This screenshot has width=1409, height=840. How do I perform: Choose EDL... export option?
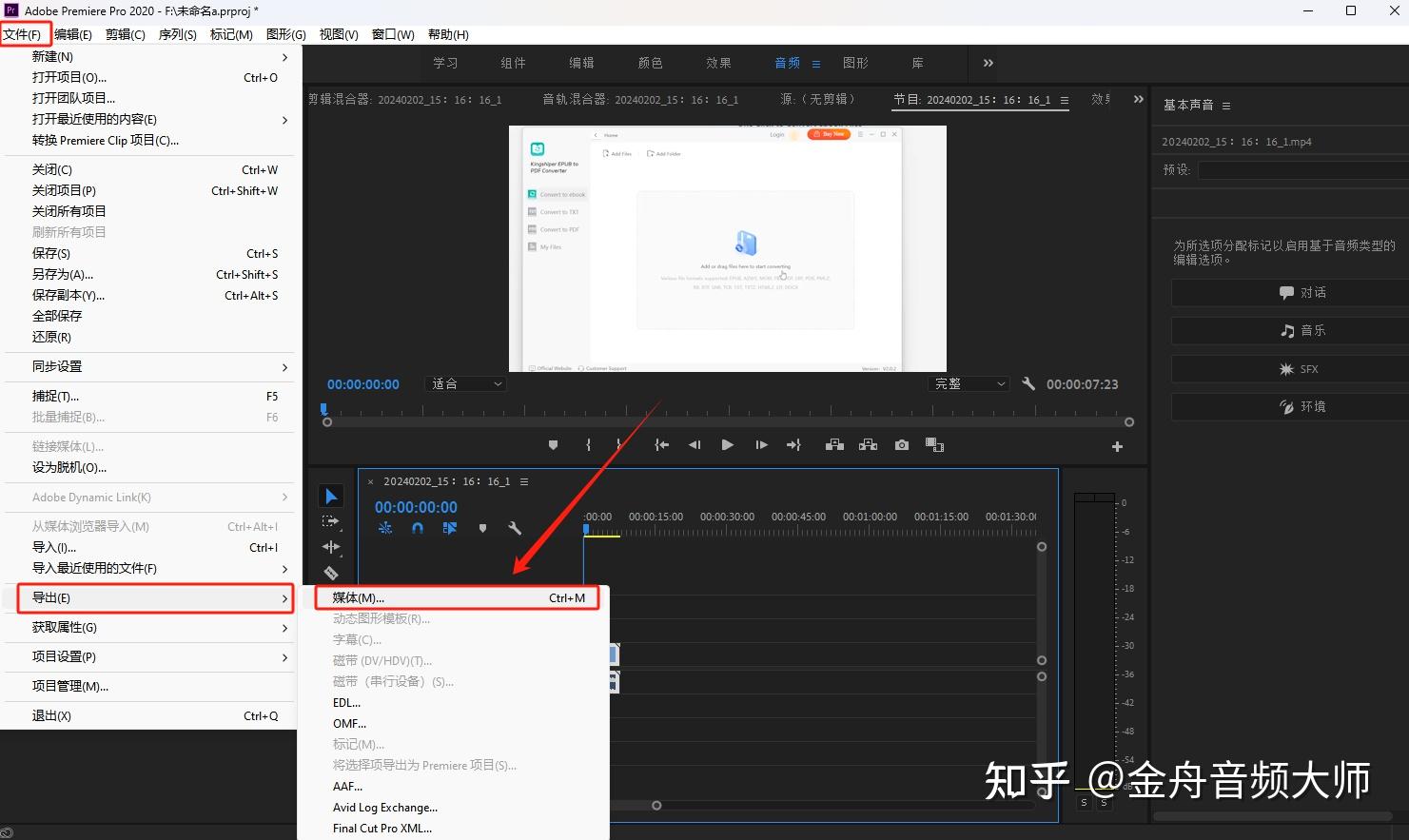(x=454, y=702)
